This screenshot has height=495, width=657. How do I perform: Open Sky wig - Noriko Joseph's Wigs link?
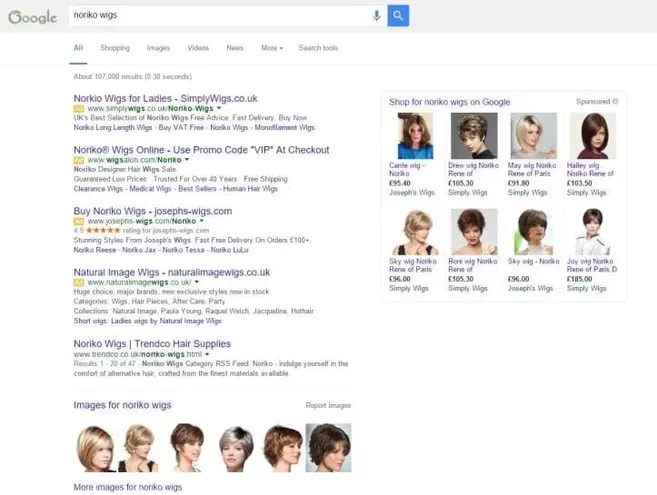tap(533, 261)
